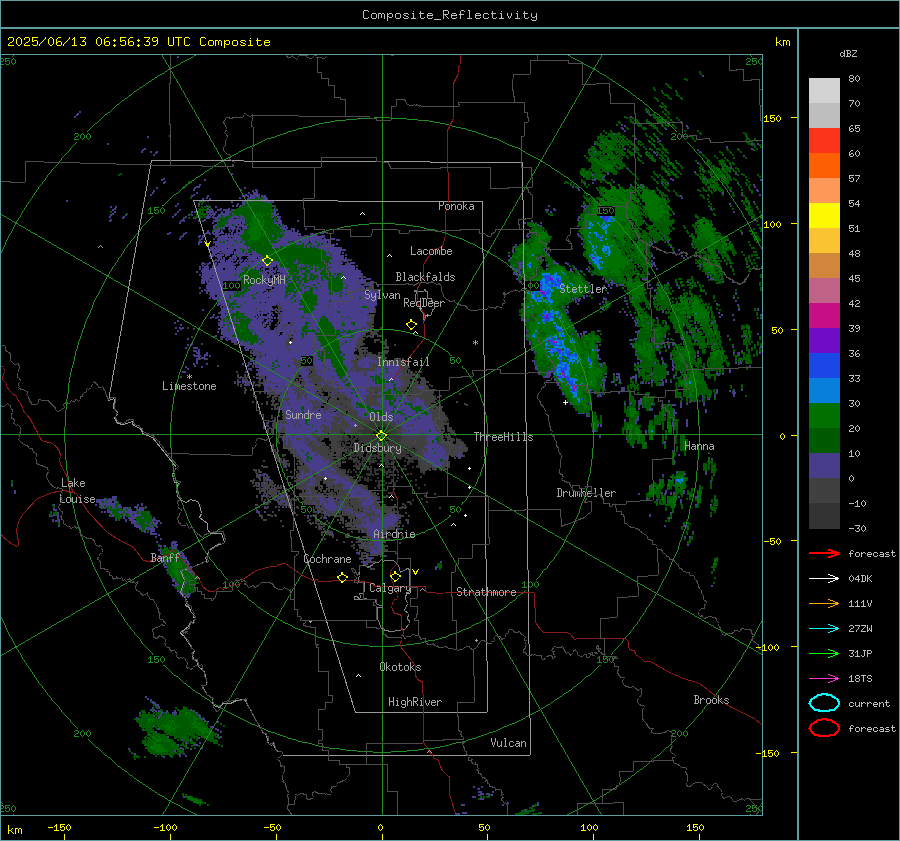
Task: Click the Calgary city label
Action: pyautogui.click(x=390, y=588)
